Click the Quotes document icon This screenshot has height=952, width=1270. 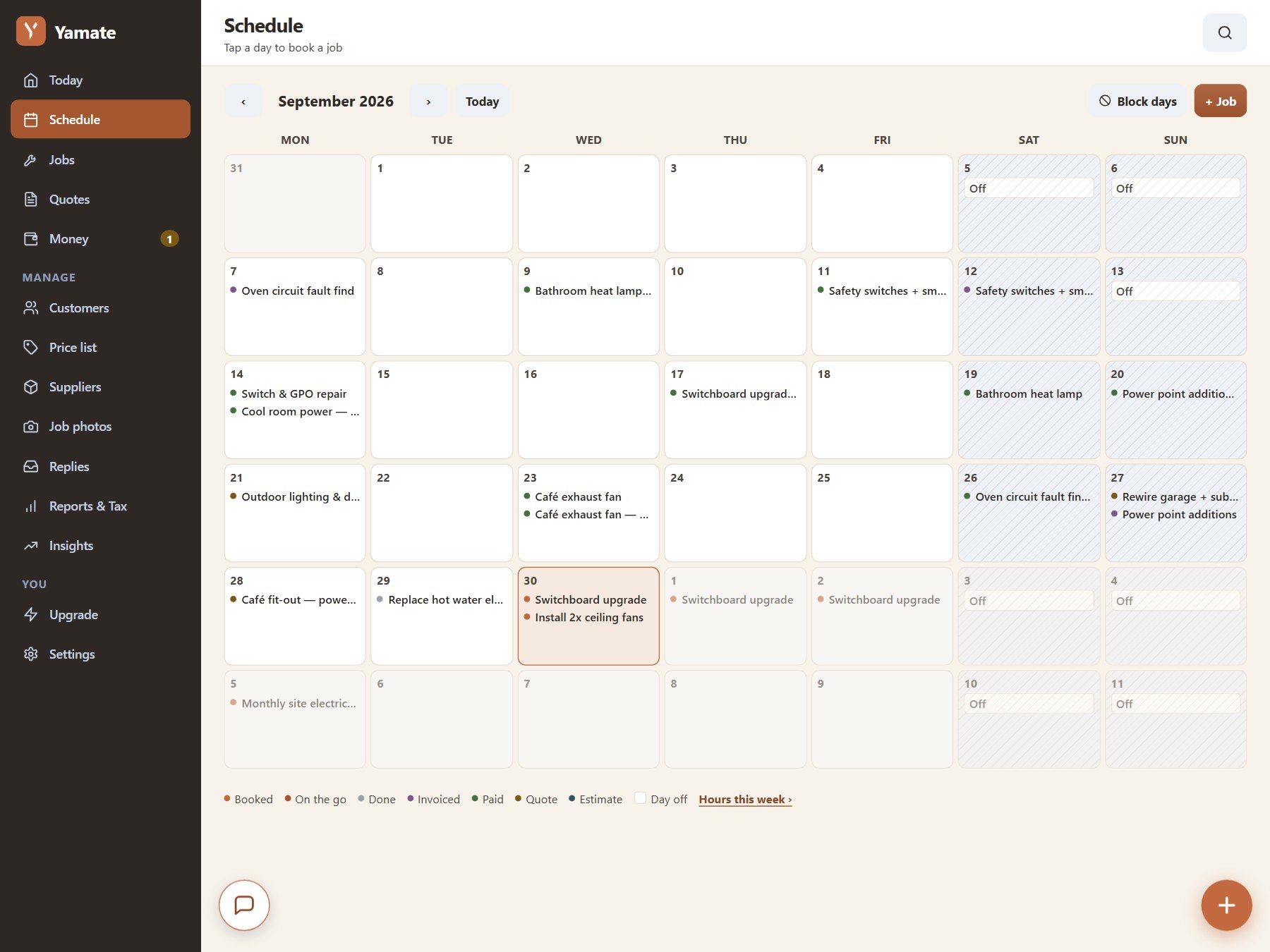pyautogui.click(x=31, y=200)
